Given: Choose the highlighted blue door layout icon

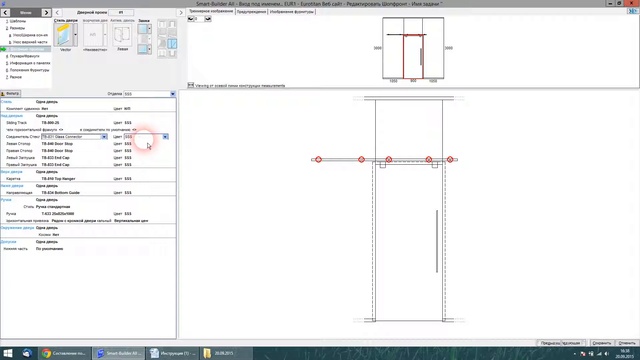Looking at the screenshot, I should tap(172, 43).
